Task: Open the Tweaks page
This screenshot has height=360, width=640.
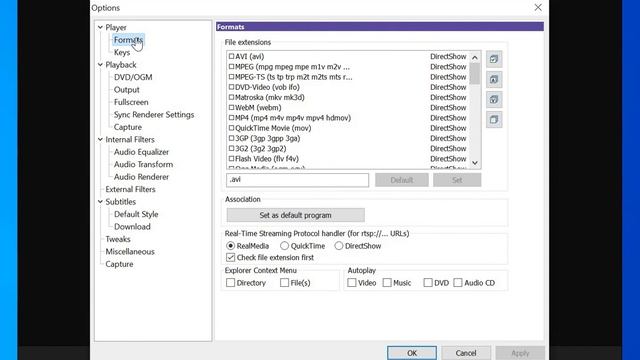Action: coord(118,239)
